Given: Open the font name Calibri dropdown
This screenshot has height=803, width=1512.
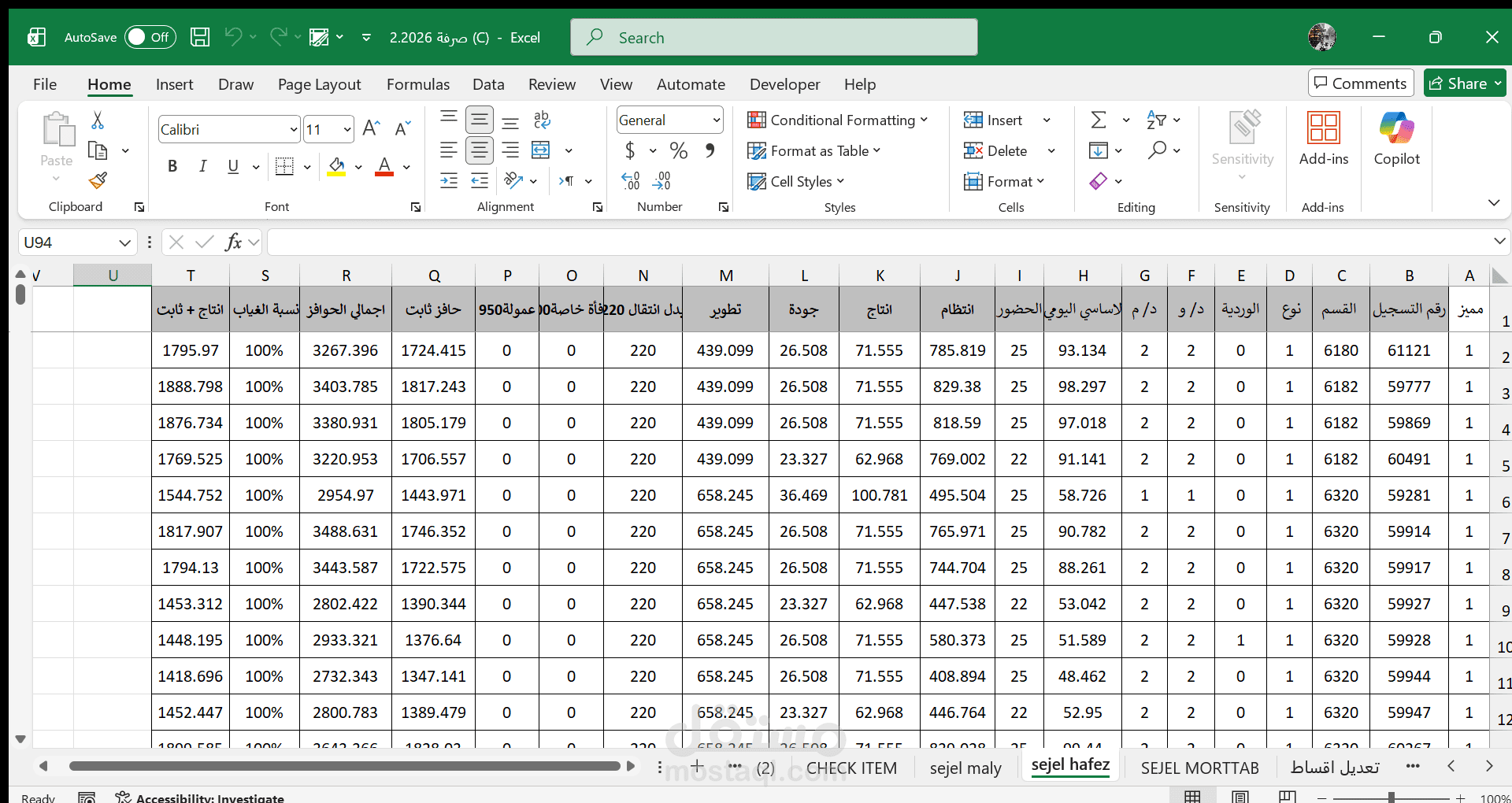Looking at the screenshot, I should click(x=293, y=130).
